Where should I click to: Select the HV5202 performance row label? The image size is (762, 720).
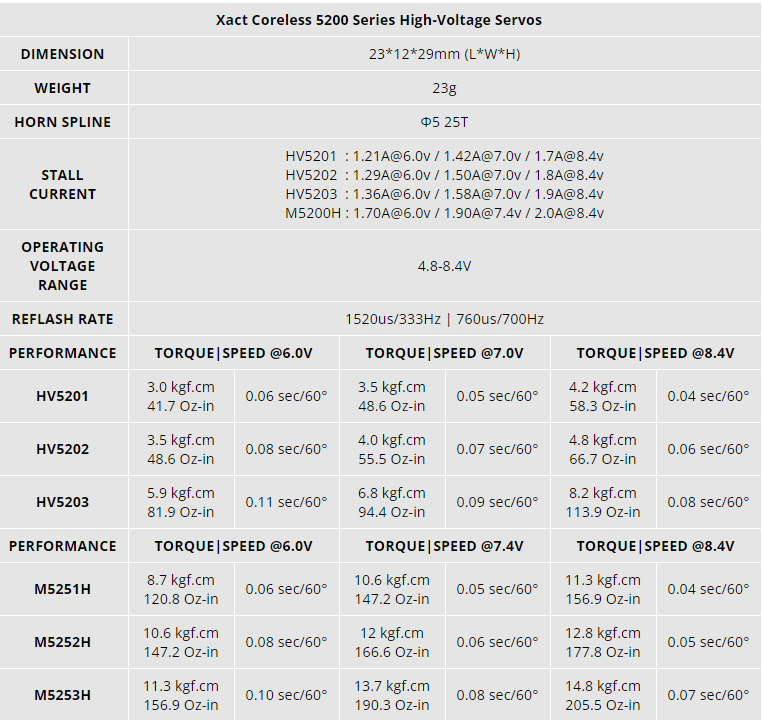click(x=63, y=449)
